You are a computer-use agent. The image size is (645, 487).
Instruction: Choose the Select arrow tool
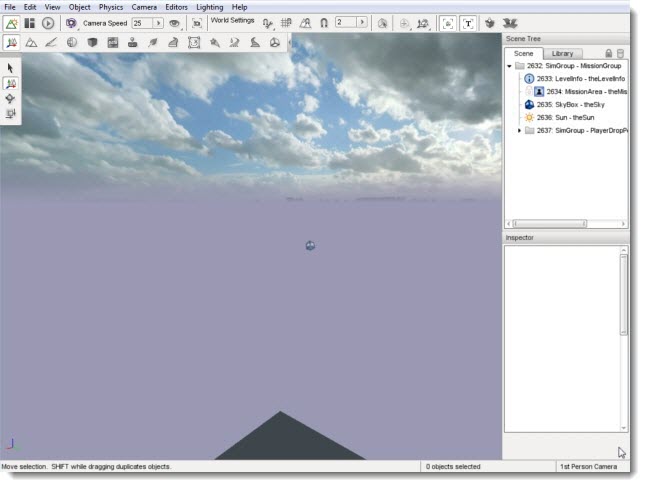(x=10, y=68)
